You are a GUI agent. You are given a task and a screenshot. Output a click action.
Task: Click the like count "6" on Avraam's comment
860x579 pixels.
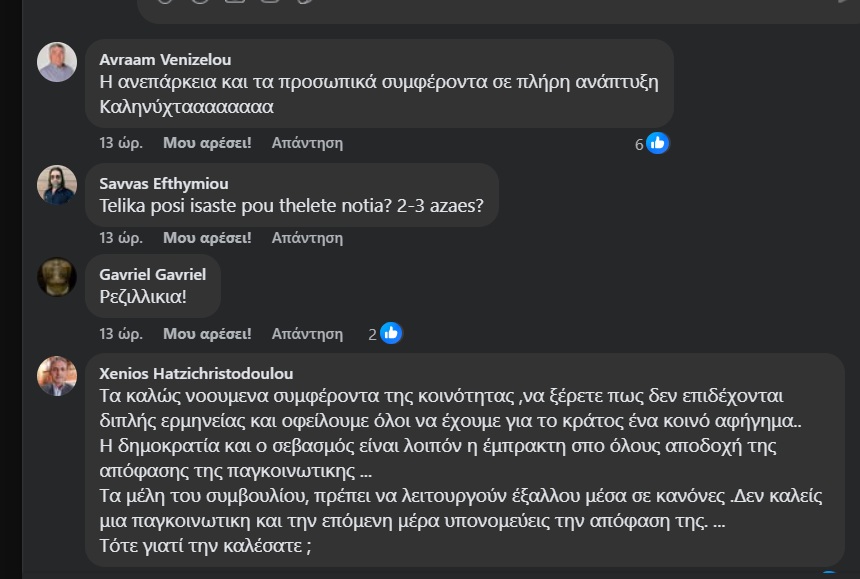639,144
